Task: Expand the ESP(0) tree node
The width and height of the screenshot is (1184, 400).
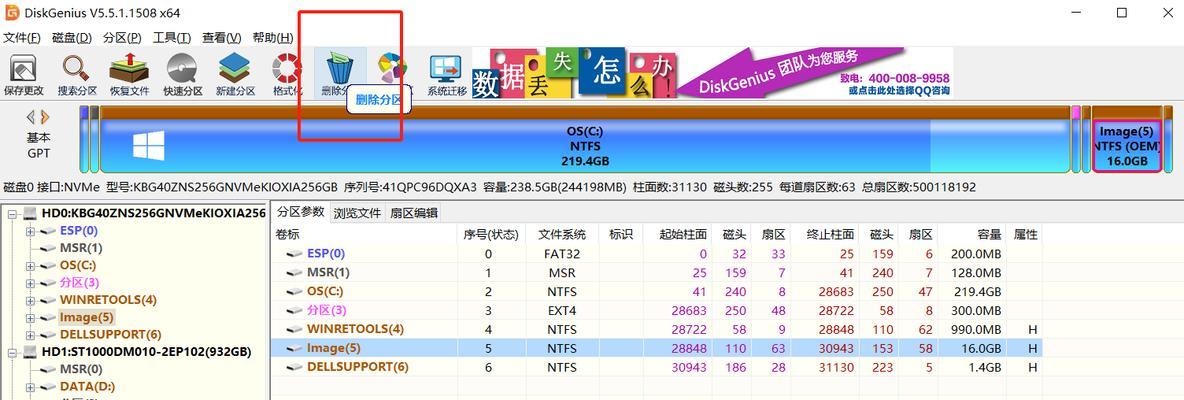Action: coord(30,232)
